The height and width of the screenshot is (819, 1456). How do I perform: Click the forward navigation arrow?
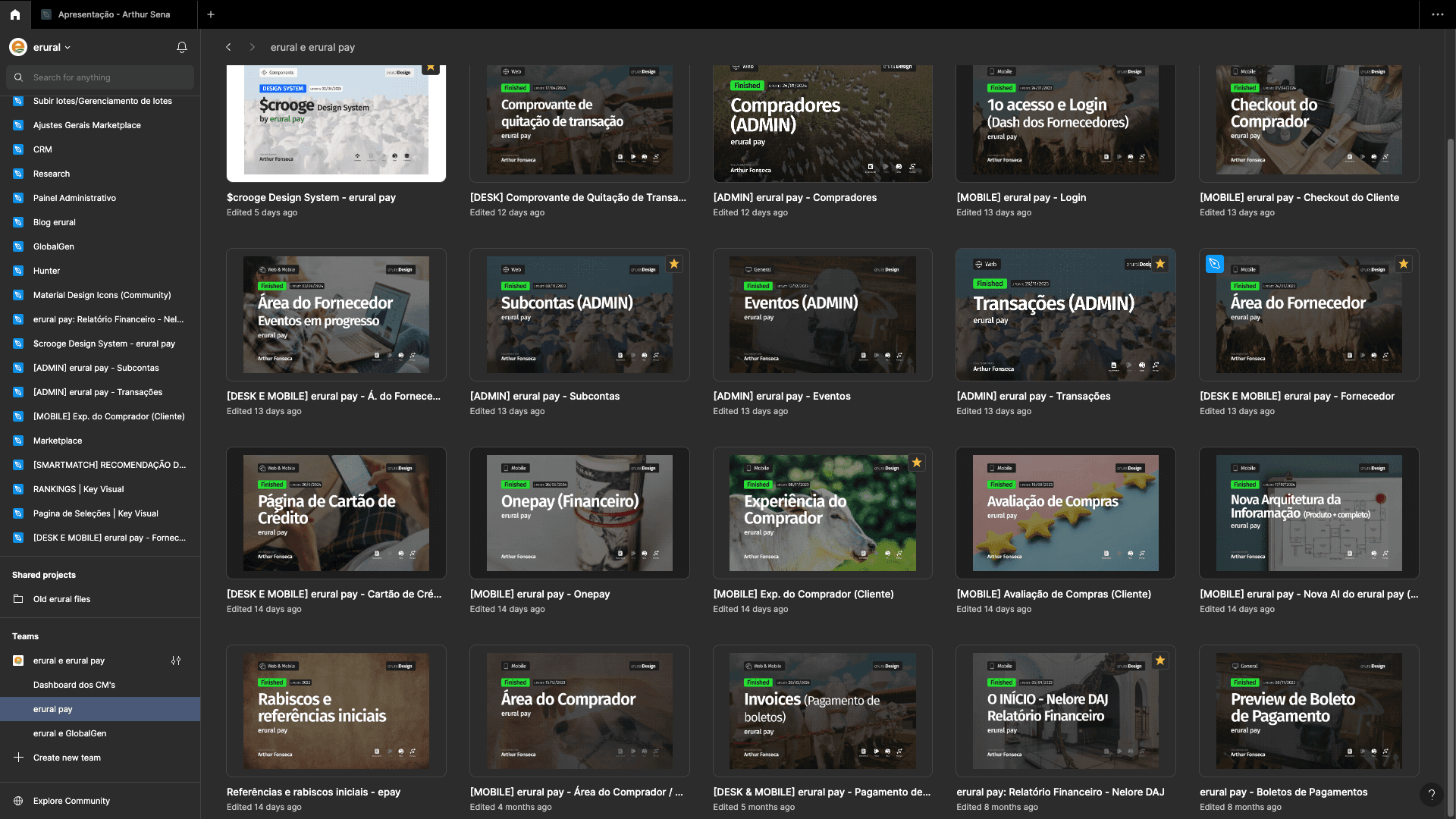pos(253,47)
